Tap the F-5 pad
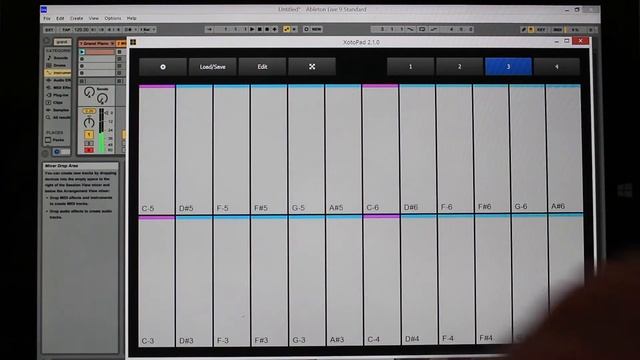 231,149
